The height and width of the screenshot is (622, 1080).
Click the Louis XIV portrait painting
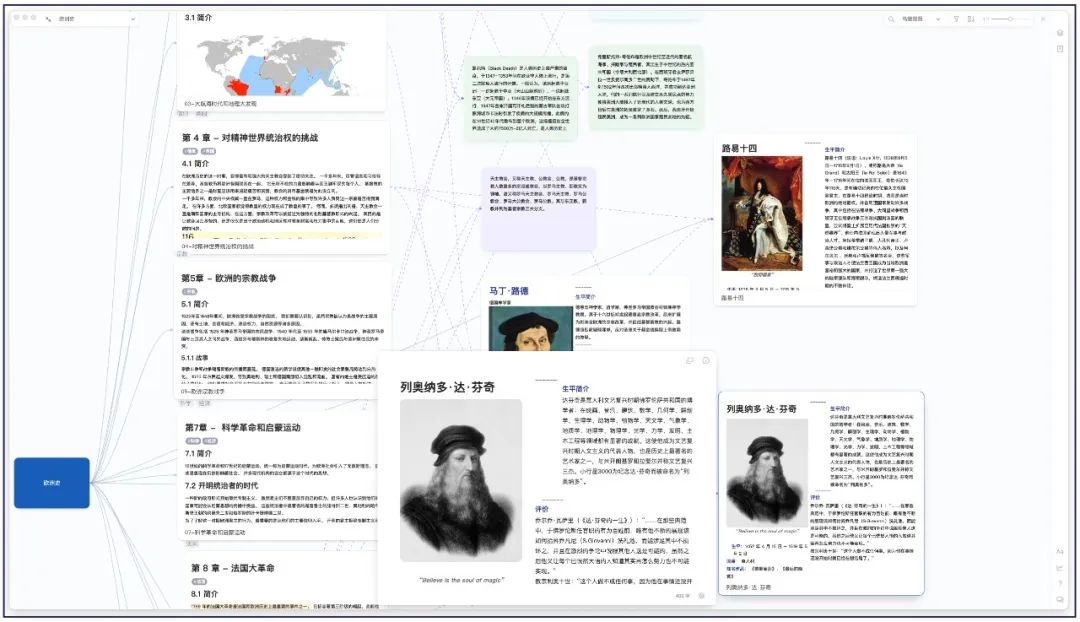pos(762,214)
